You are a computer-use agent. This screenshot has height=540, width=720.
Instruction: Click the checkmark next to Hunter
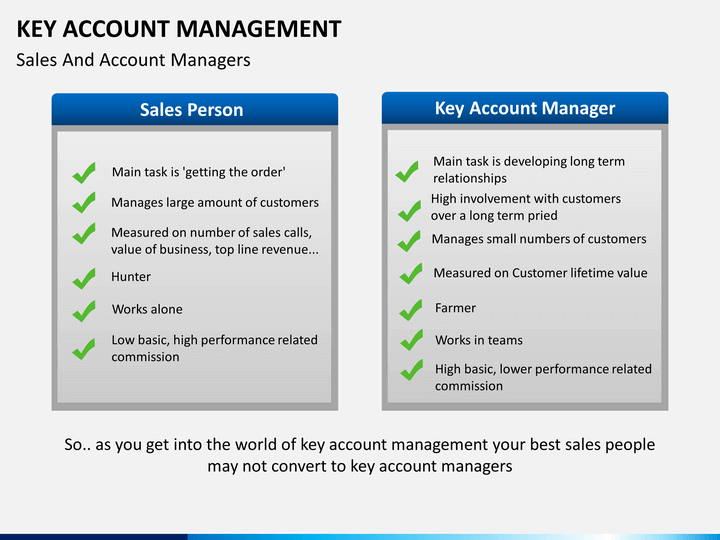pos(84,278)
